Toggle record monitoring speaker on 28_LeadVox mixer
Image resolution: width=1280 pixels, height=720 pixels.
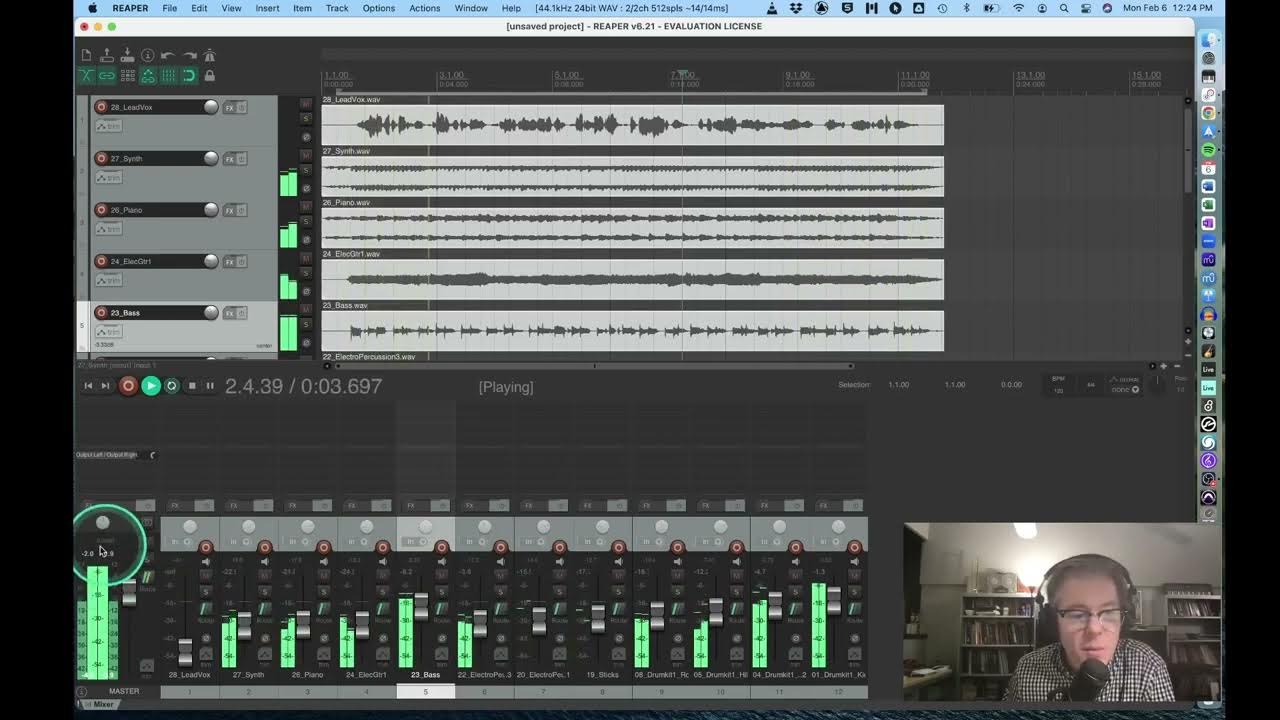tap(206, 562)
